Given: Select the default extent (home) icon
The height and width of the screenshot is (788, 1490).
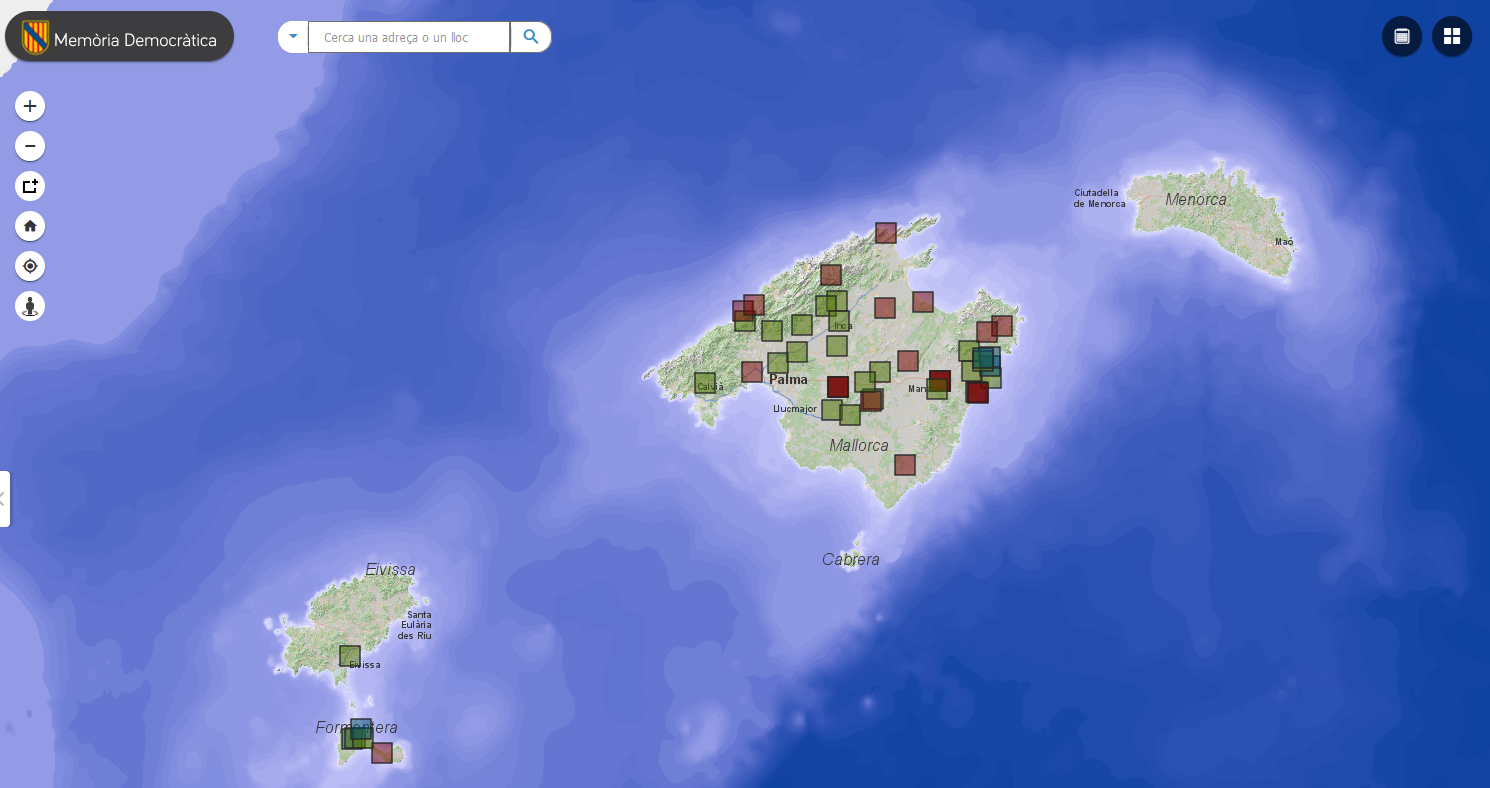Looking at the screenshot, I should tap(29, 225).
